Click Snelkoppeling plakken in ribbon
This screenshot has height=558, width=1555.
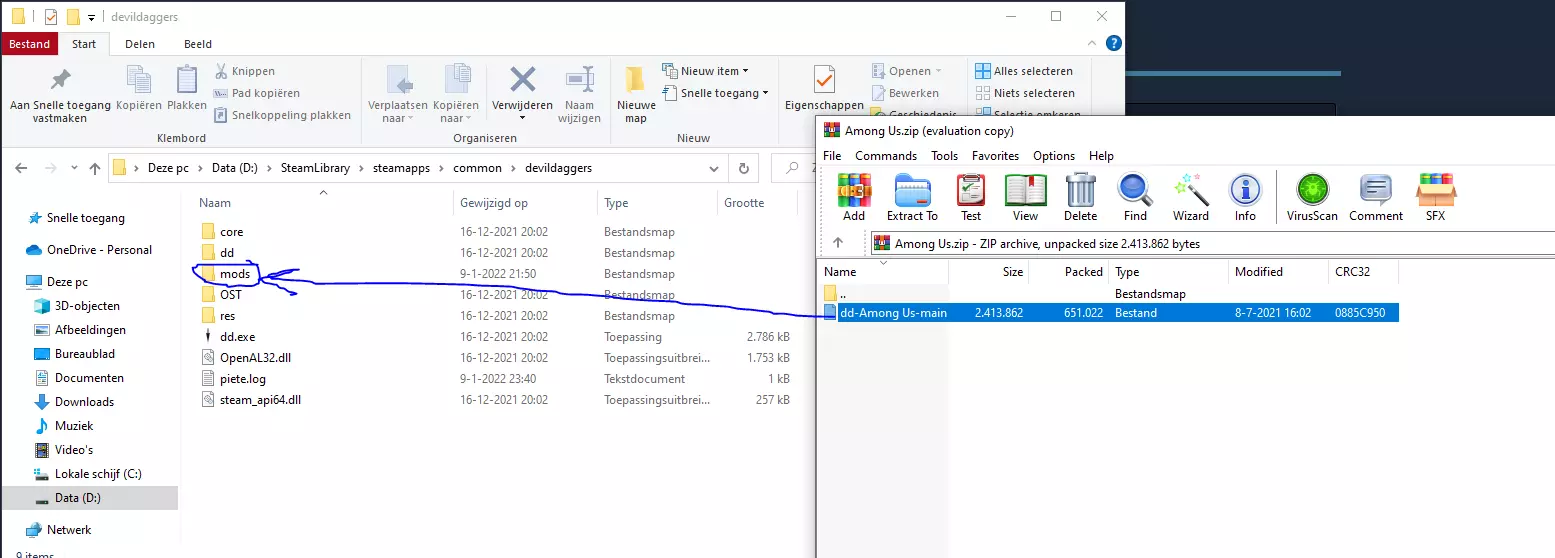click(282, 115)
